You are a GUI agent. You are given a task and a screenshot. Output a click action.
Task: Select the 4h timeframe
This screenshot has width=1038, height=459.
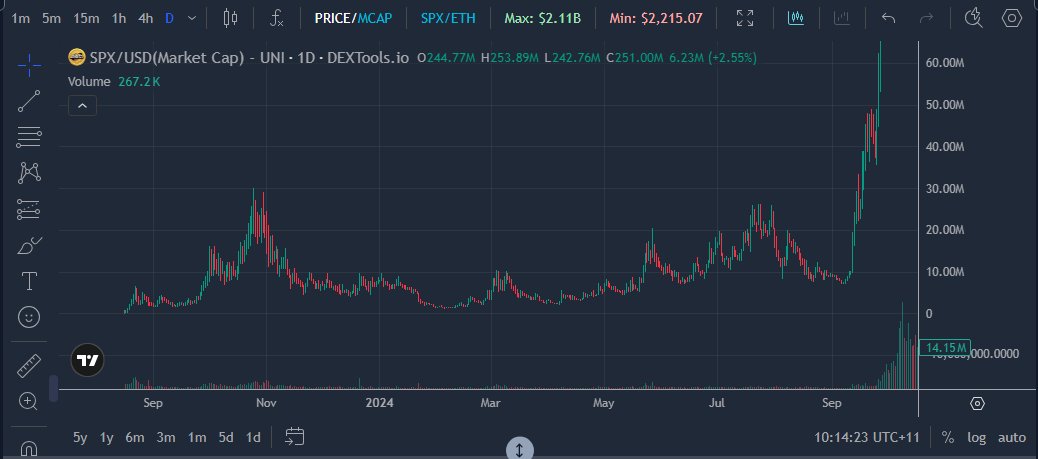point(146,18)
